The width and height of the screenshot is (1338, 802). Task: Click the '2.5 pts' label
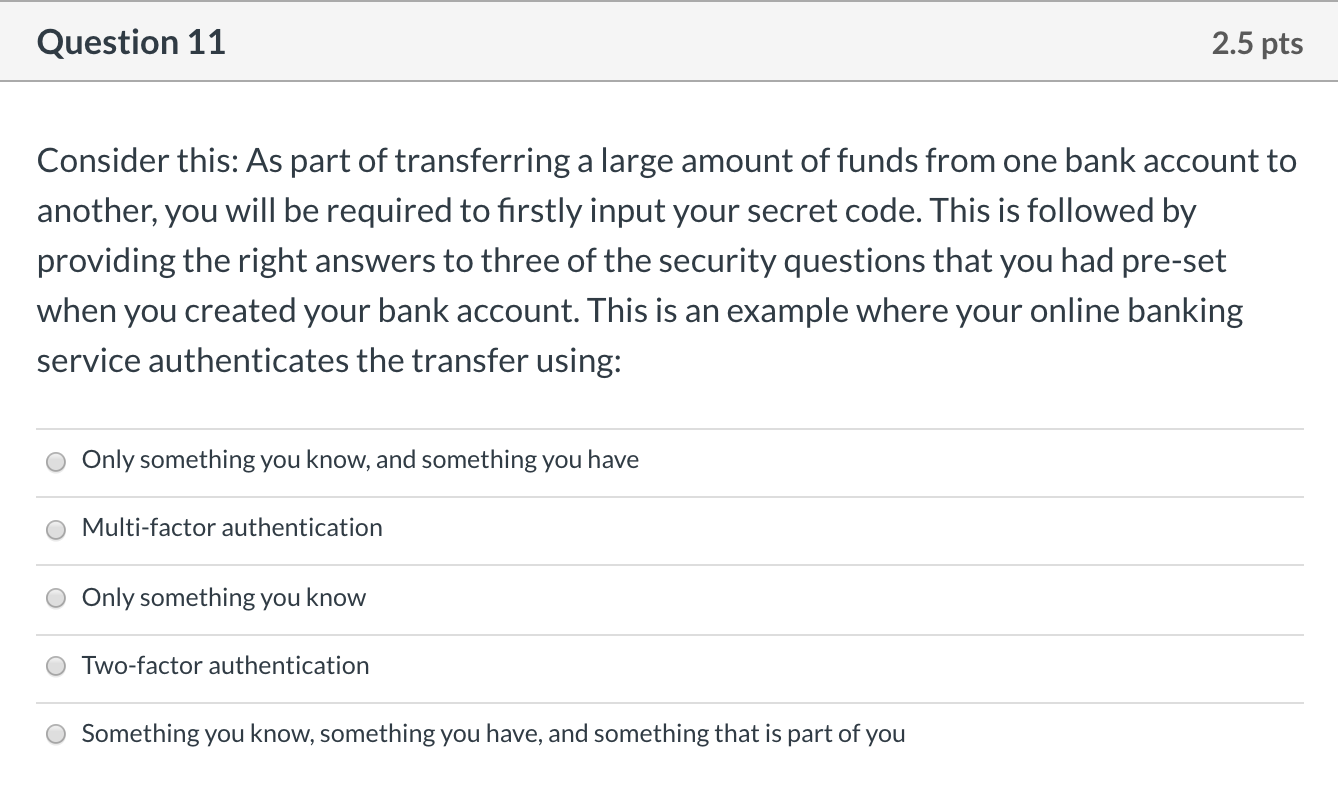[x=1257, y=42]
